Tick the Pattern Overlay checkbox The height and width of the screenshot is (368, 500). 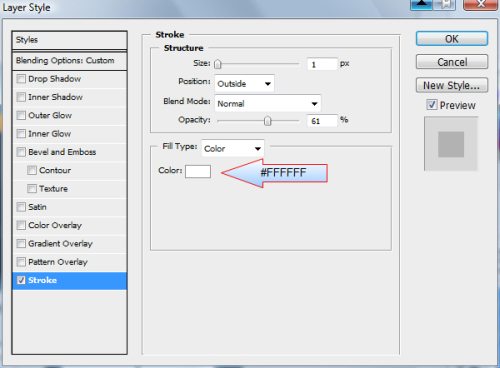point(21,262)
